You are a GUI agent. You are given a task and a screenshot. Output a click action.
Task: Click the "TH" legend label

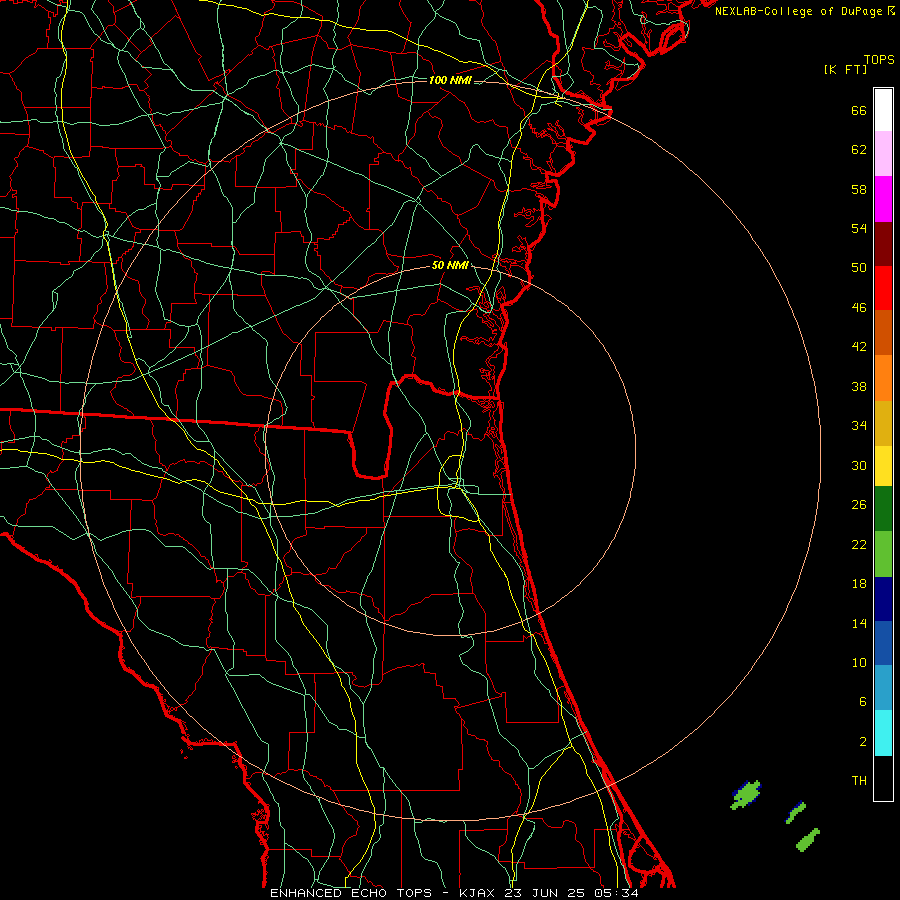pyautogui.click(x=859, y=781)
